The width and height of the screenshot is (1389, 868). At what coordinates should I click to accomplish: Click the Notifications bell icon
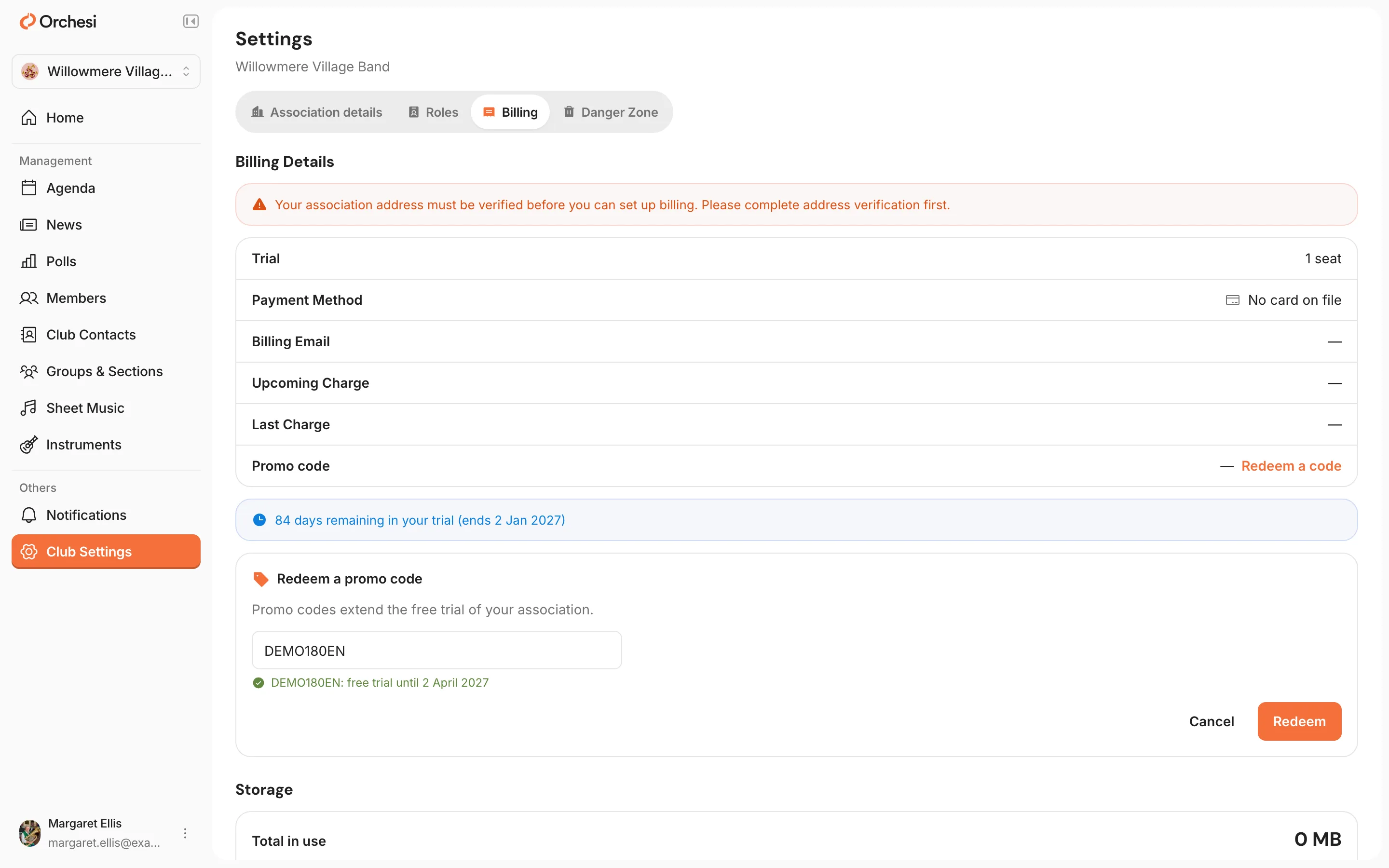click(x=29, y=515)
